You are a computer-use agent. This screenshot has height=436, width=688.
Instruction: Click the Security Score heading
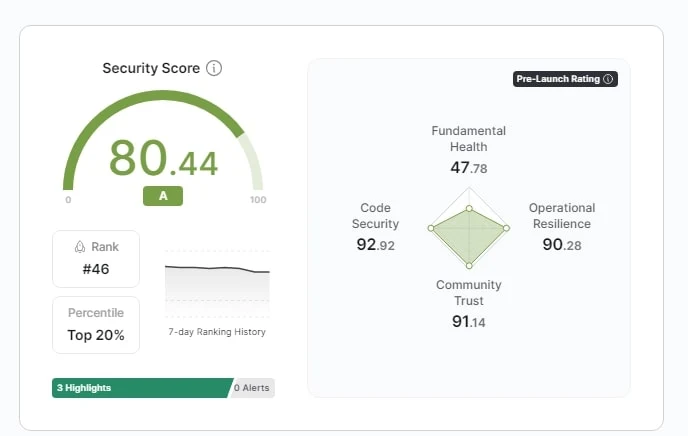point(151,68)
